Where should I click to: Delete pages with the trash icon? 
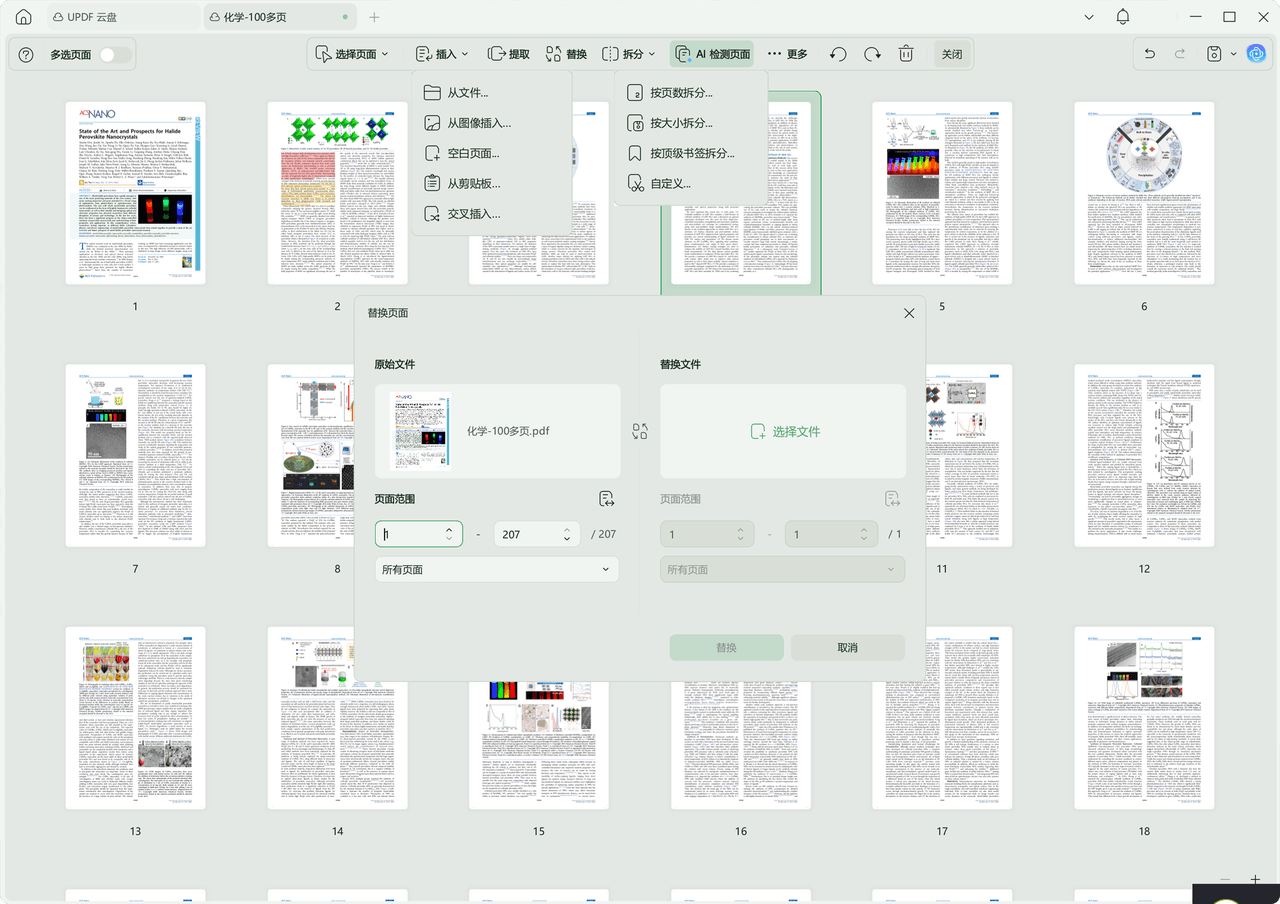[906, 54]
